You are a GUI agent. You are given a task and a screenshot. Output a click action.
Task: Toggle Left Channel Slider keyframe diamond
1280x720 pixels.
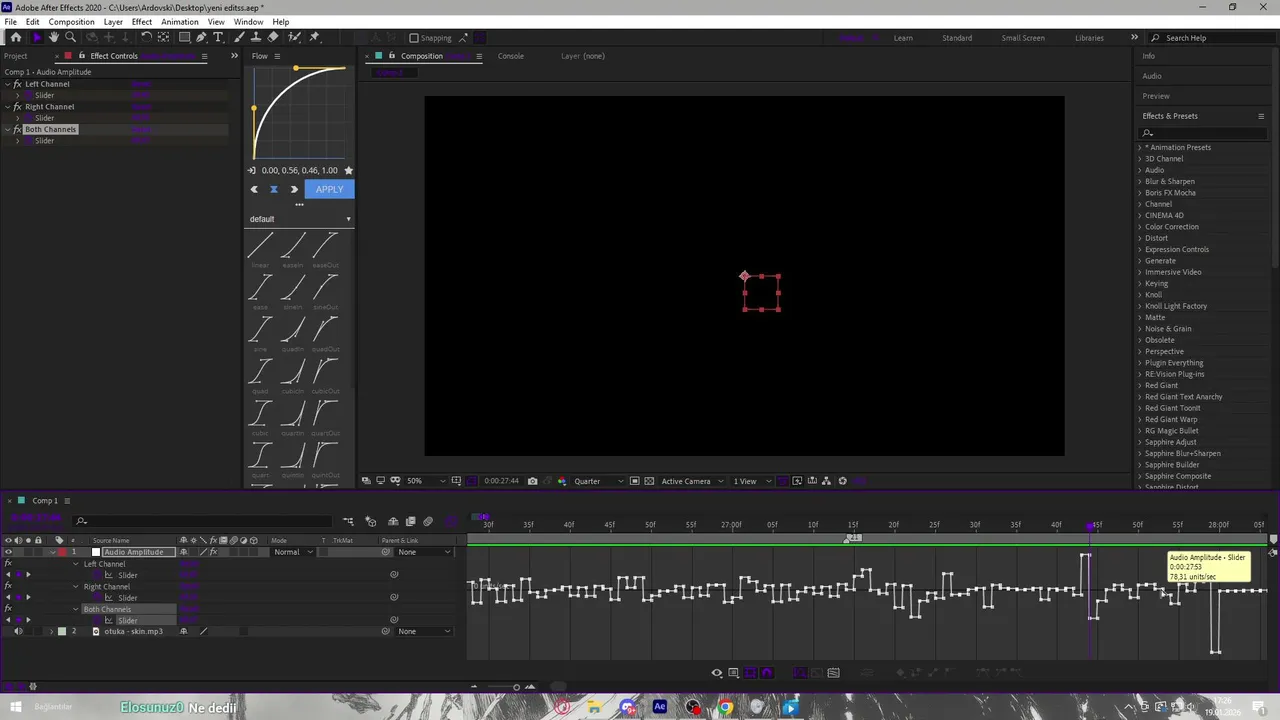click(18, 575)
